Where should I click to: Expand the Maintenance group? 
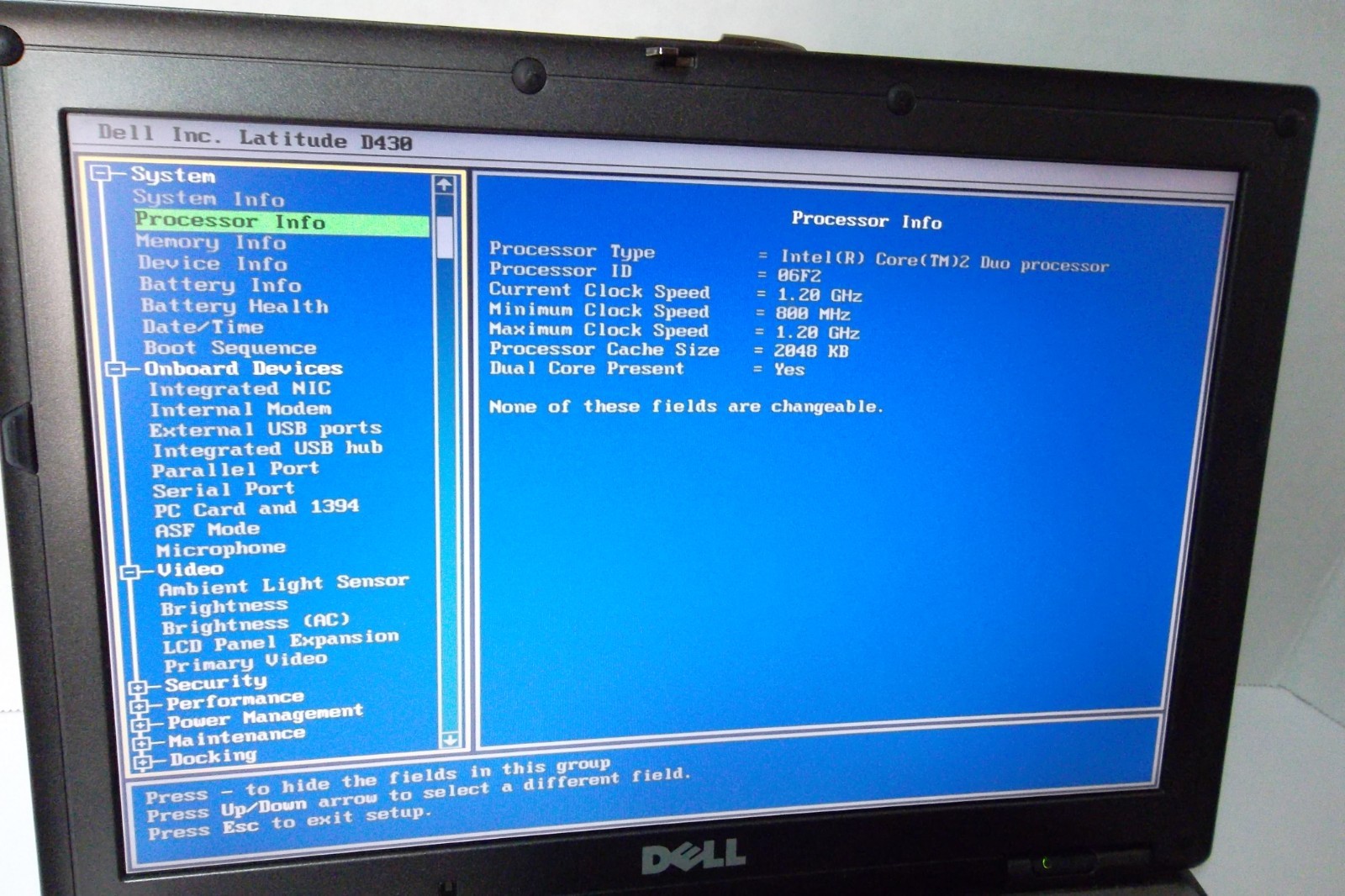click(141, 744)
